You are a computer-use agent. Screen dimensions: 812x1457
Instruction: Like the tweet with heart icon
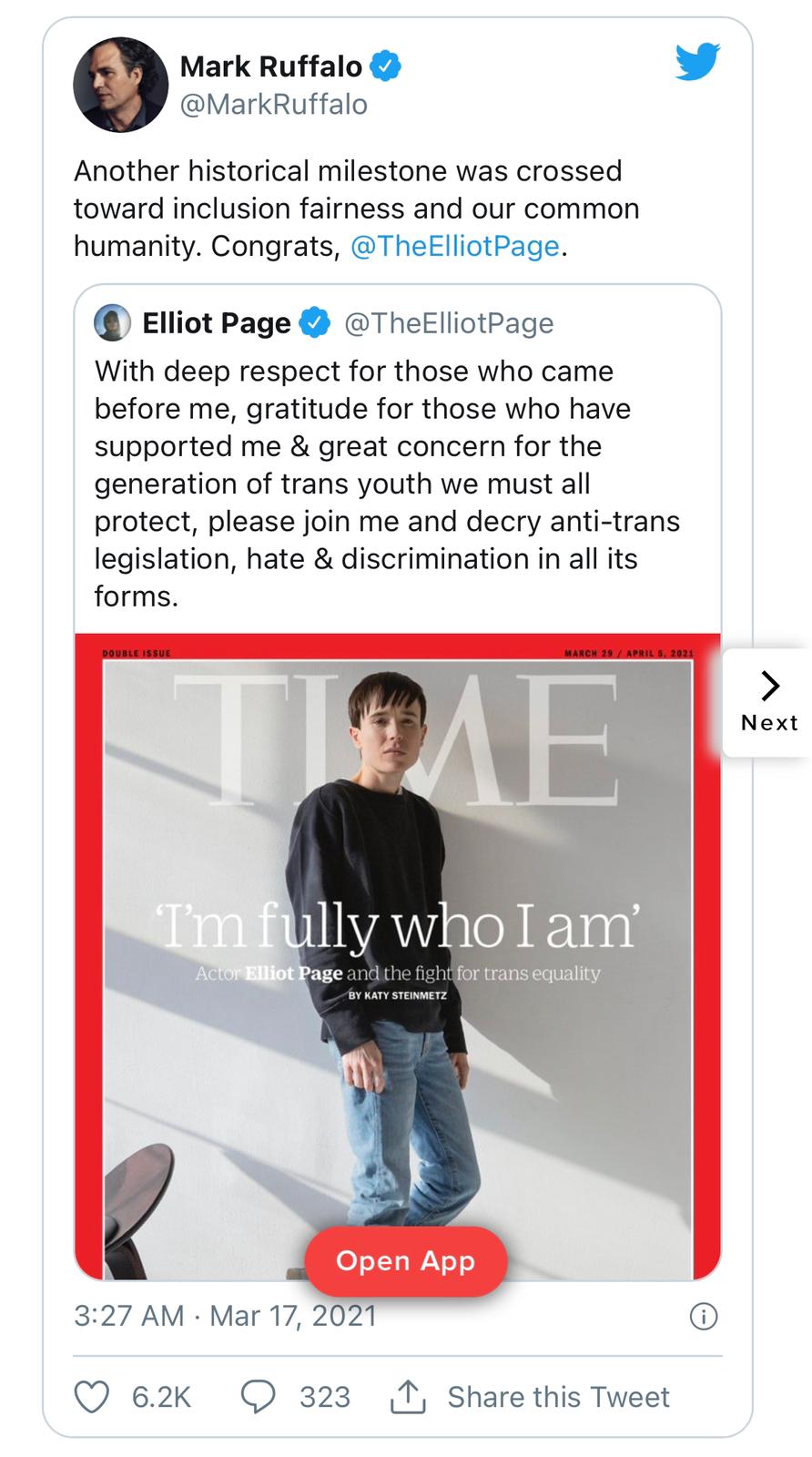click(91, 1397)
